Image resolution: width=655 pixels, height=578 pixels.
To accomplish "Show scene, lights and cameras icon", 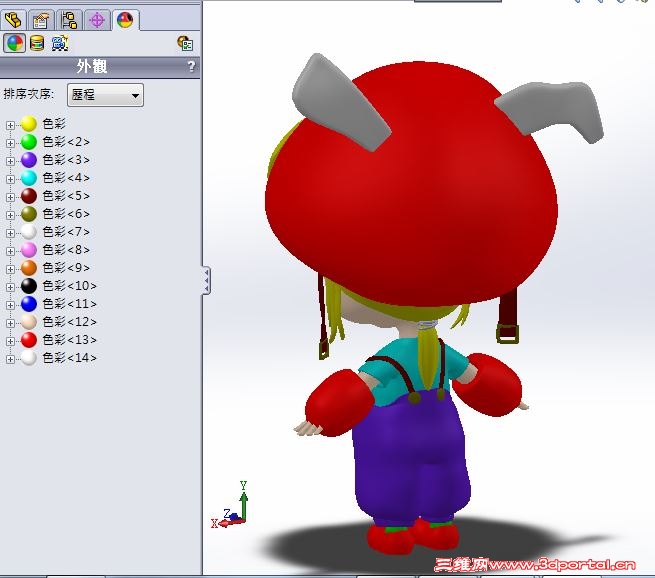I will click(x=60, y=43).
